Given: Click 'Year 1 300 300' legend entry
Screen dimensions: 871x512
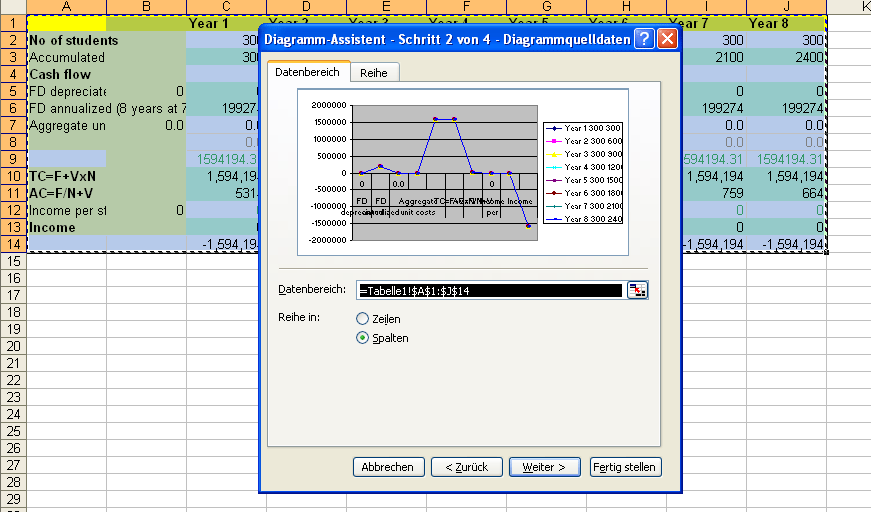Looking at the screenshot, I should click(584, 128).
